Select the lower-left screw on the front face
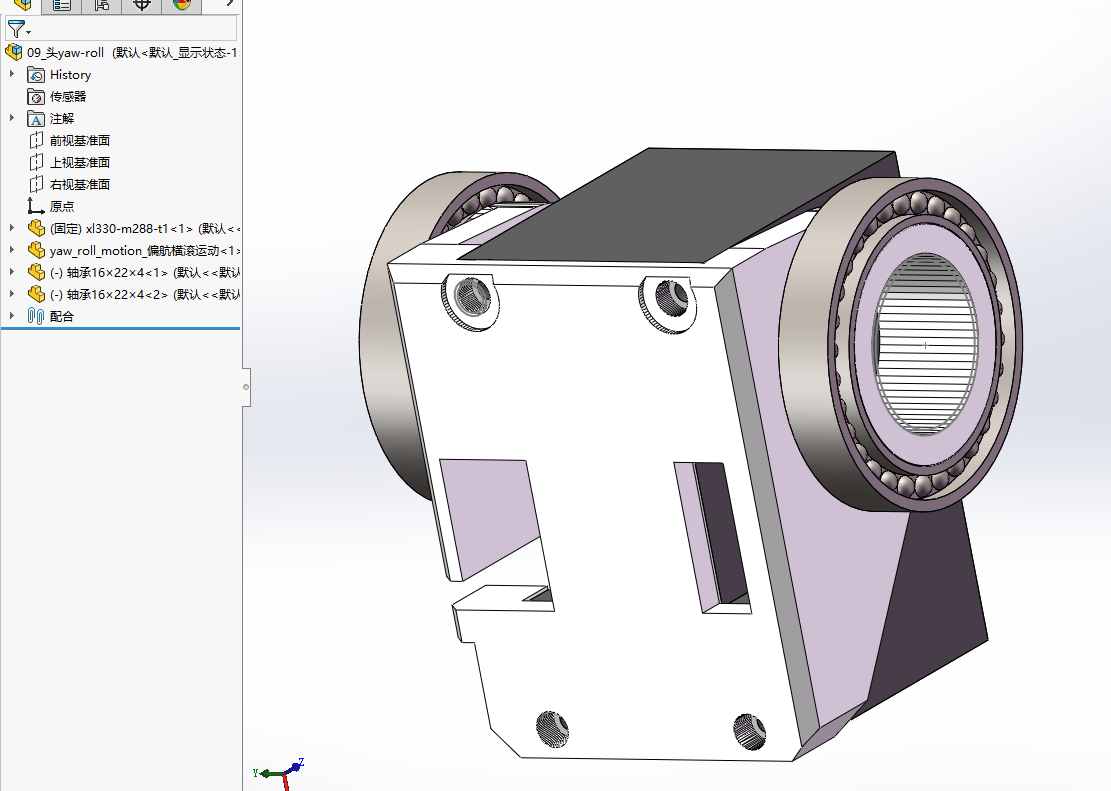Viewport: 1111px width, 791px height. tap(552, 729)
